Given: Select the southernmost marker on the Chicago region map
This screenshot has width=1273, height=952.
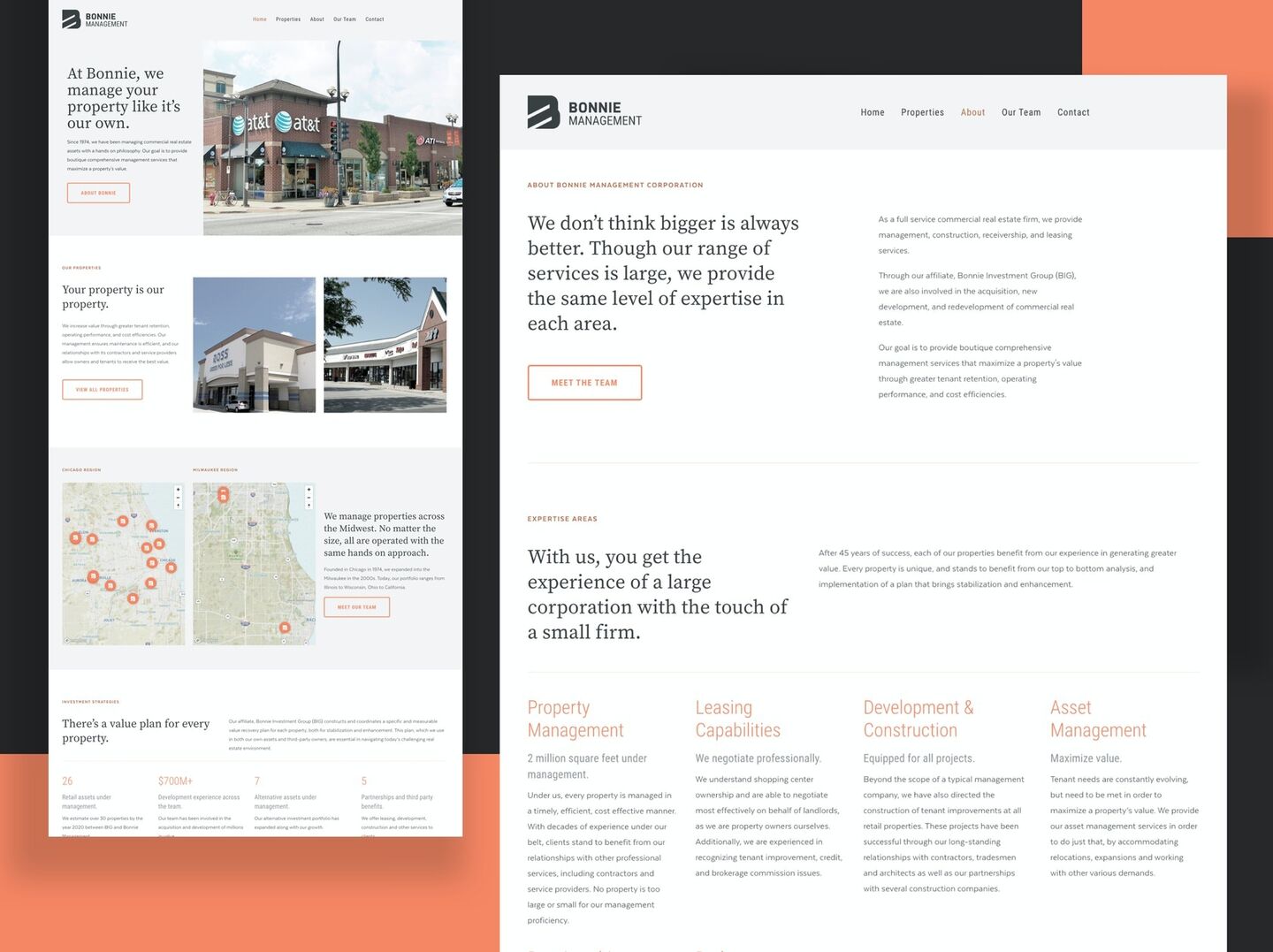Looking at the screenshot, I should pyautogui.click(x=133, y=598).
